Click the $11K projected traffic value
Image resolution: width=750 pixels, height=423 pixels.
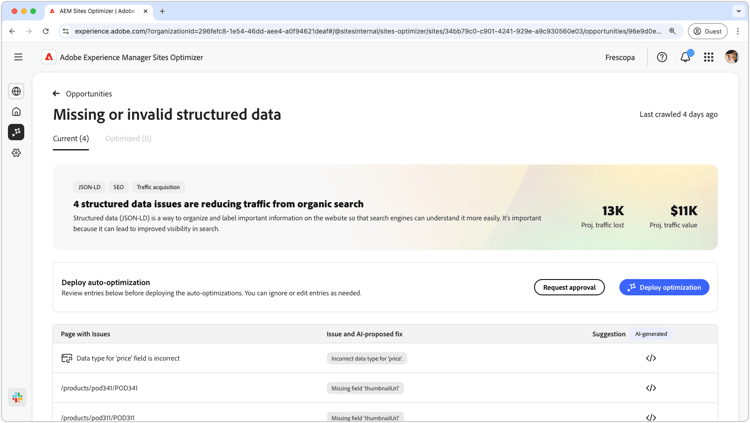[x=684, y=211]
